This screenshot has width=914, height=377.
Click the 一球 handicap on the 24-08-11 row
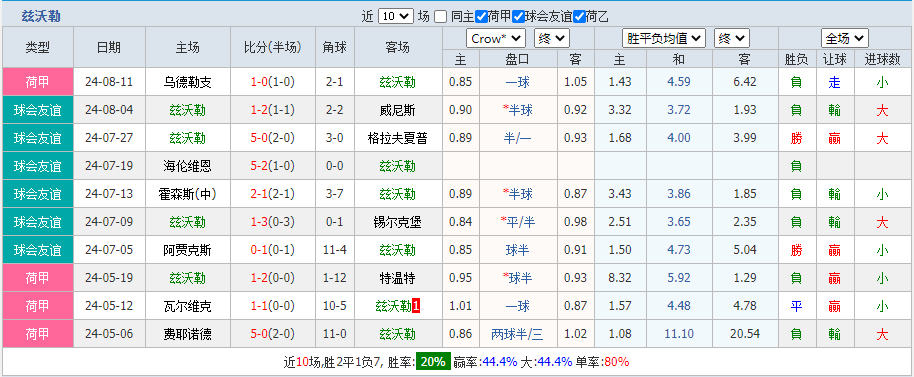coord(518,82)
